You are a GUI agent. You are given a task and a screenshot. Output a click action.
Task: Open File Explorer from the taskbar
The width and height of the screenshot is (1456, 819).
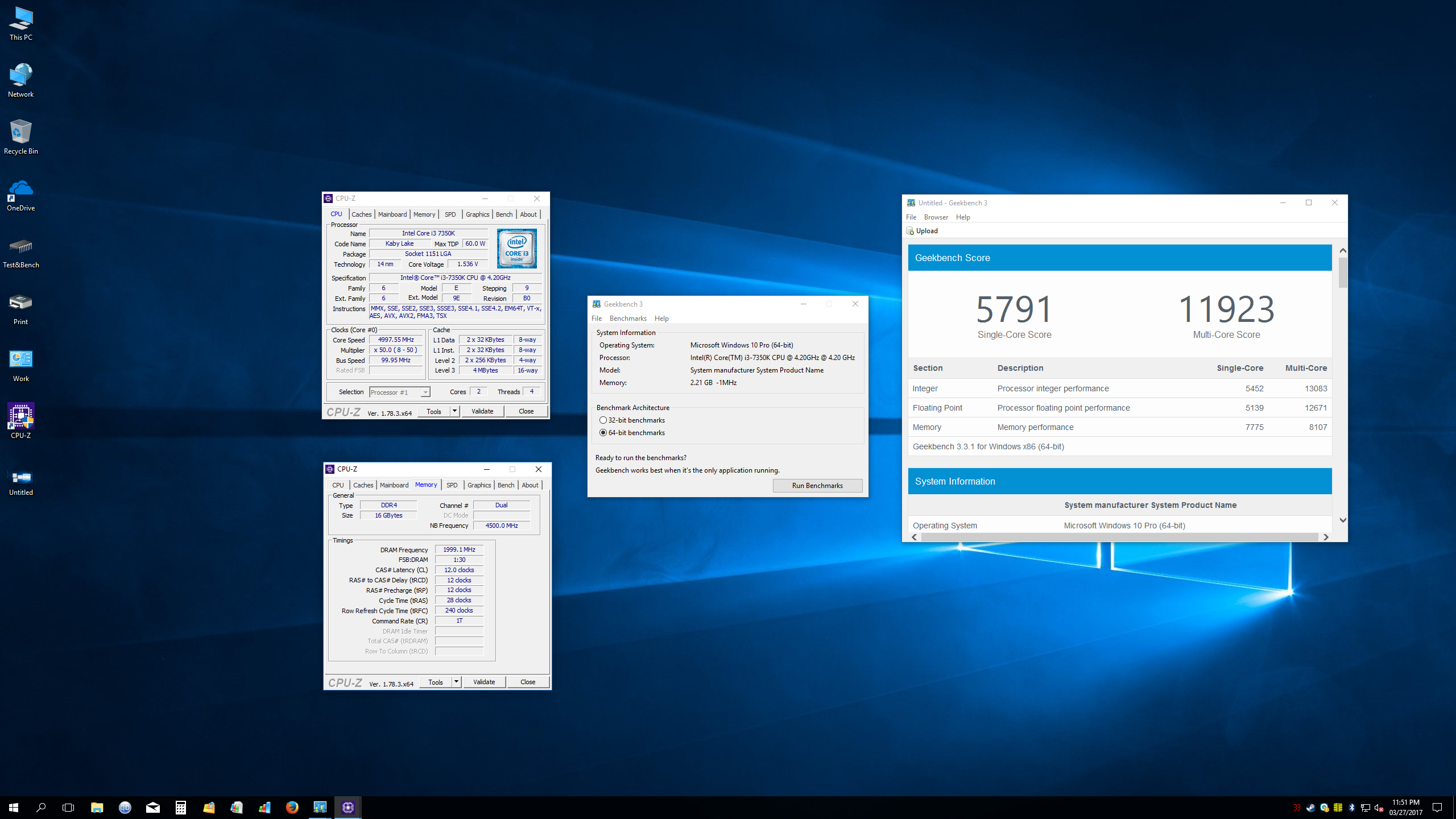click(x=97, y=808)
